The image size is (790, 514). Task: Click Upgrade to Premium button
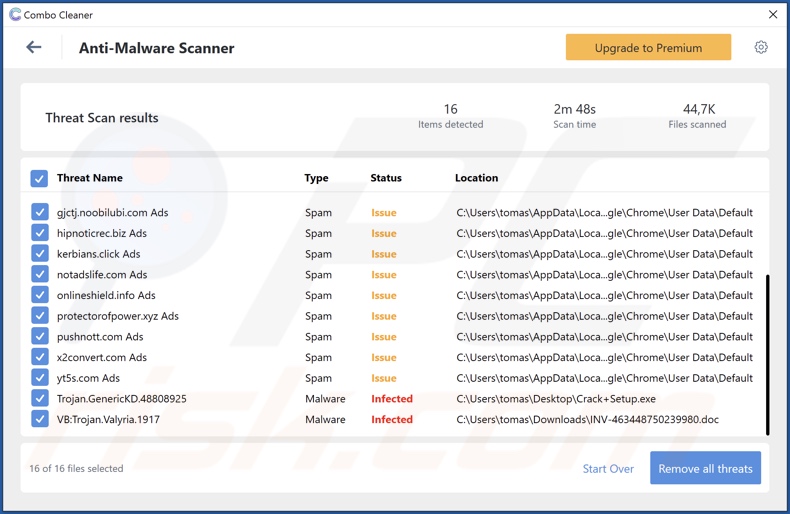(x=648, y=47)
